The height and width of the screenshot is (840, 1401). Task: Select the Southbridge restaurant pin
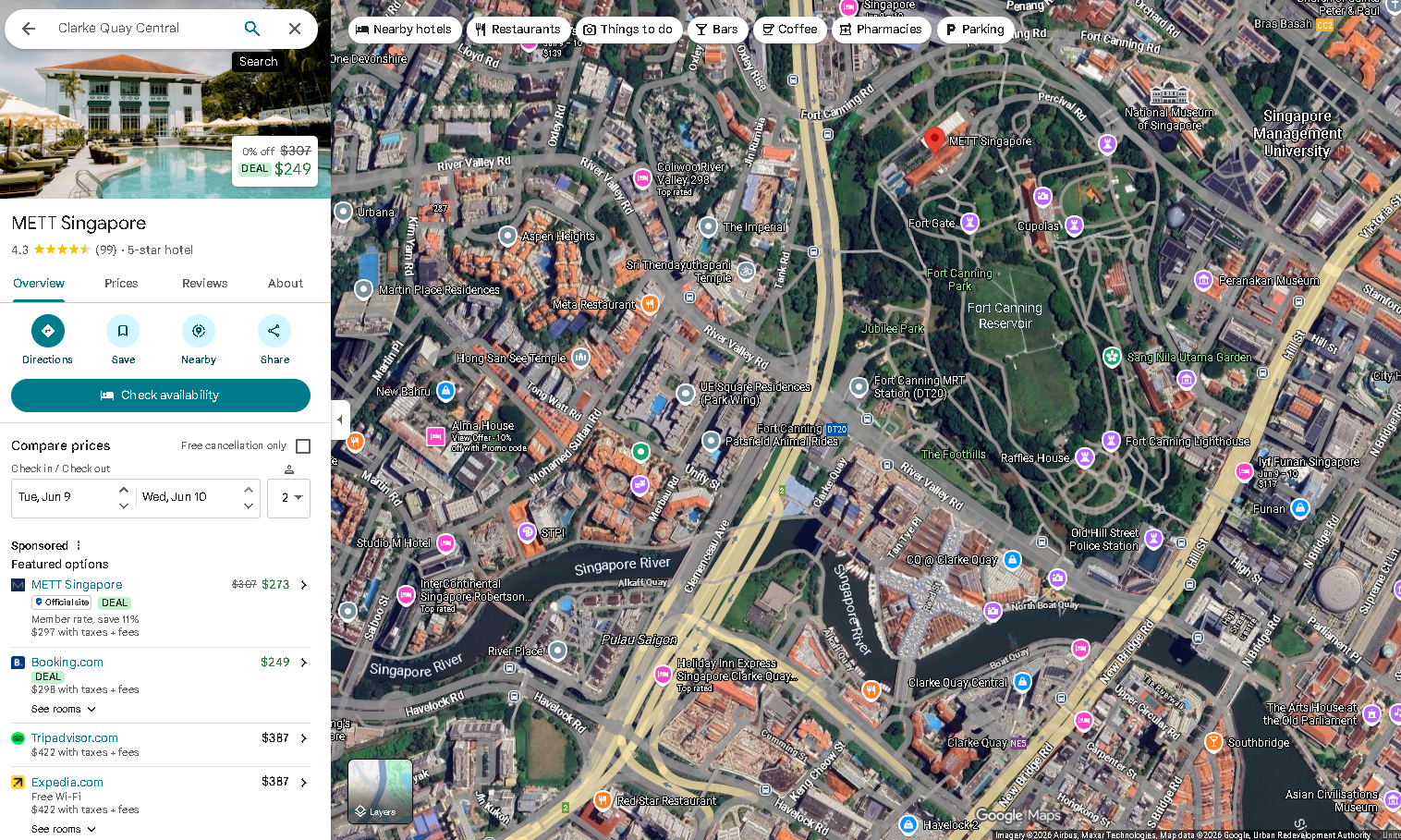coord(1213,742)
